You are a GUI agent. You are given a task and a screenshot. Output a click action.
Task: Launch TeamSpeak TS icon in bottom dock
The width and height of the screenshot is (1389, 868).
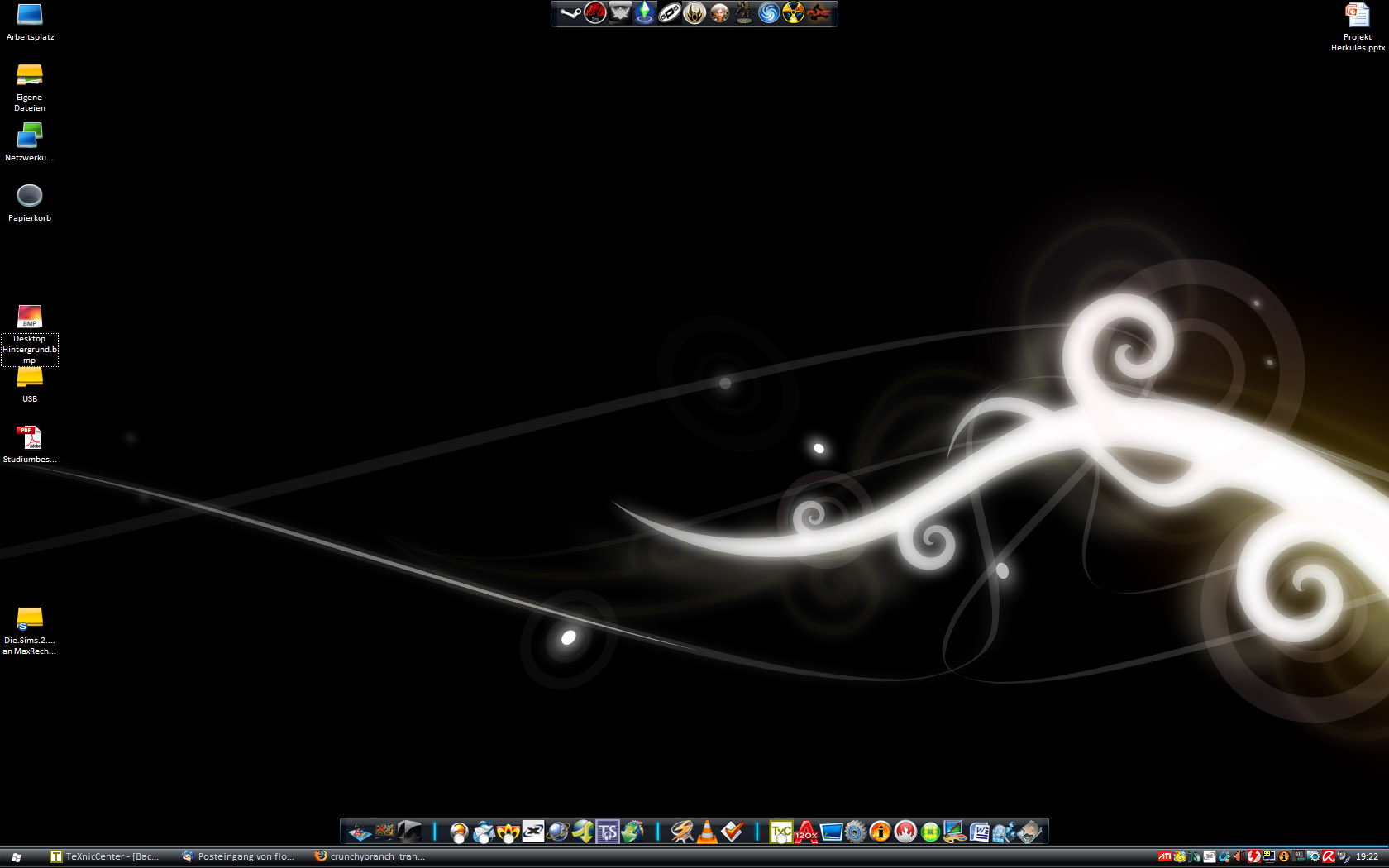coord(608,832)
